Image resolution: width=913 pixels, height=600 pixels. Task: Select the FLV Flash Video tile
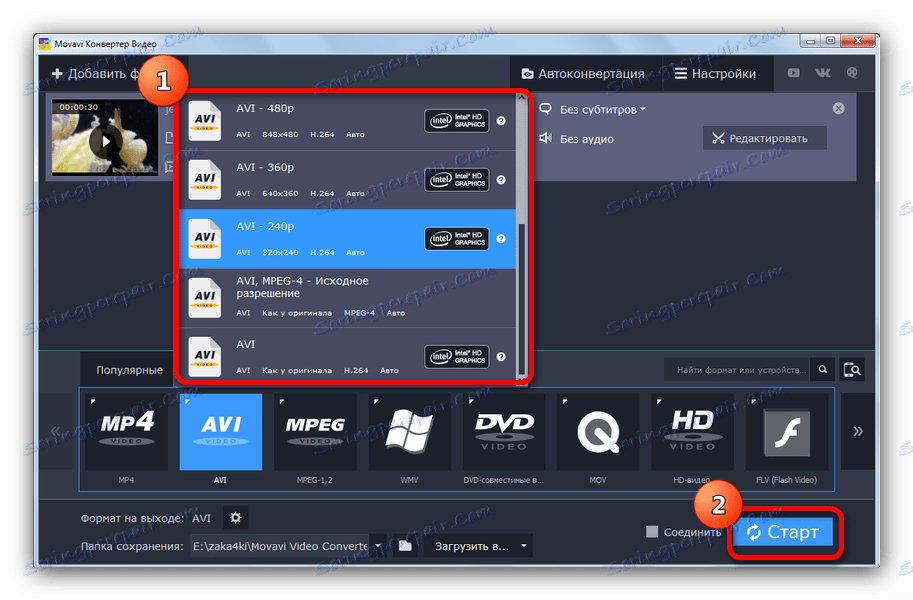(787, 432)
